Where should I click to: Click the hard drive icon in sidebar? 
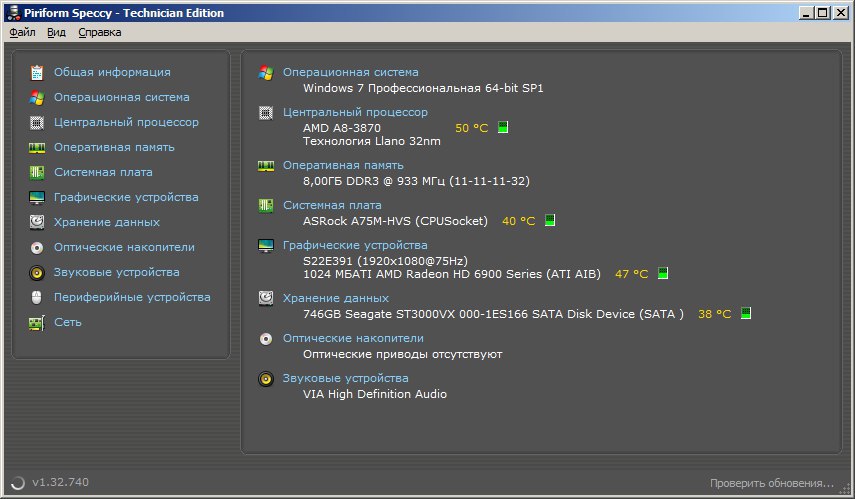(x=37, y=222)
